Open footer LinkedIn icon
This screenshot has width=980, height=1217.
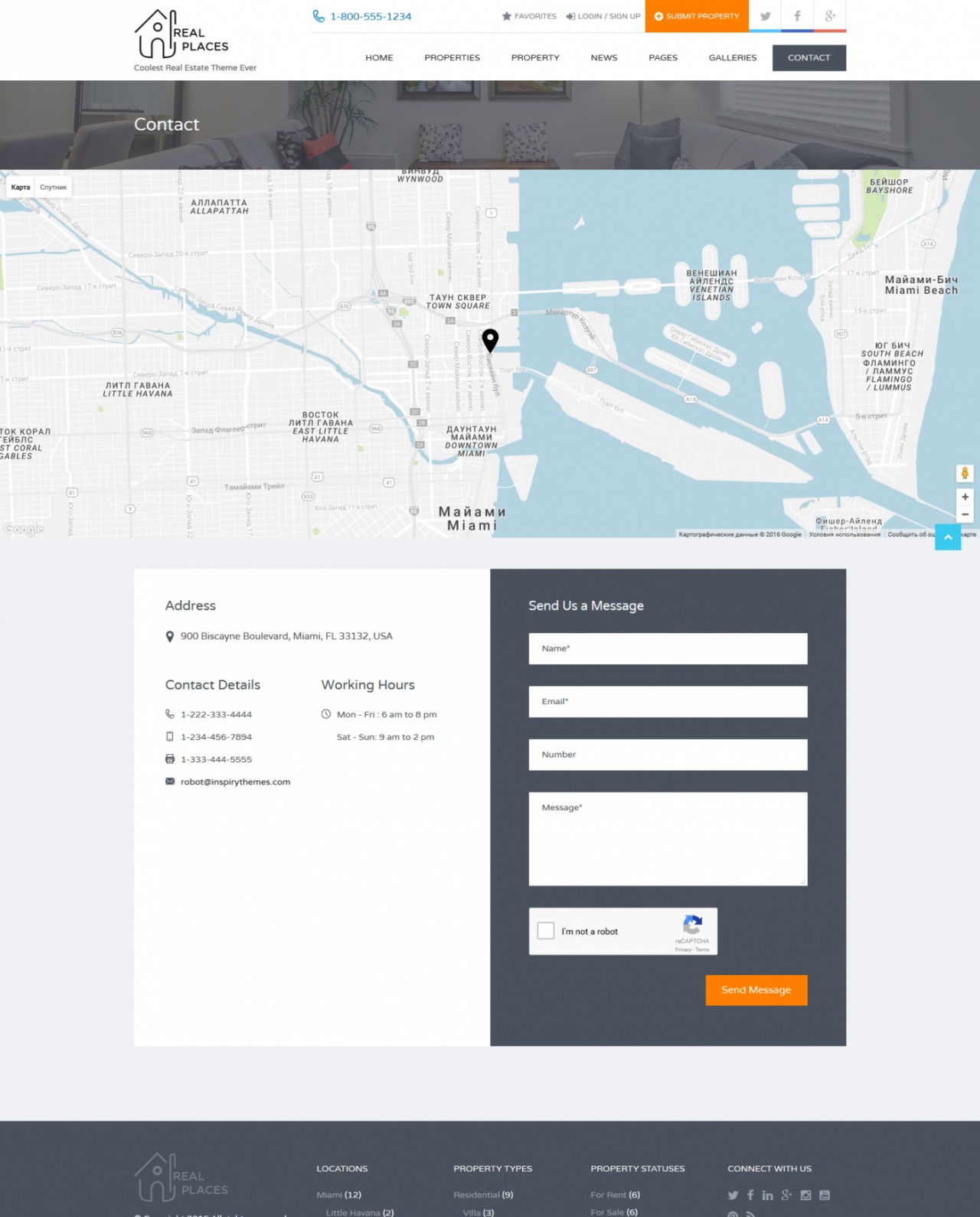point(767,1195)
